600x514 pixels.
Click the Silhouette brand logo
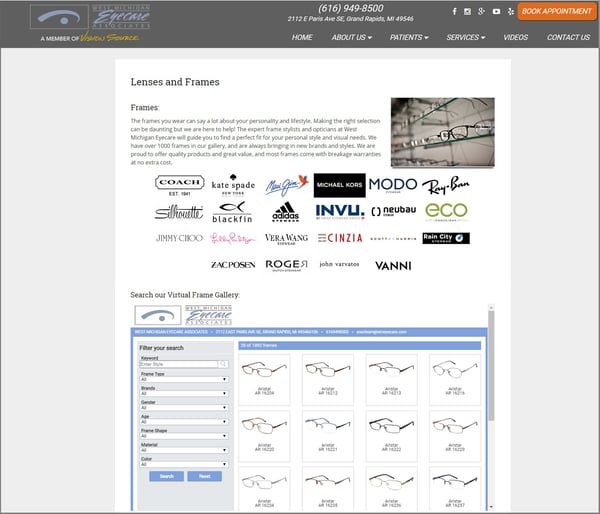click(179, 212)
